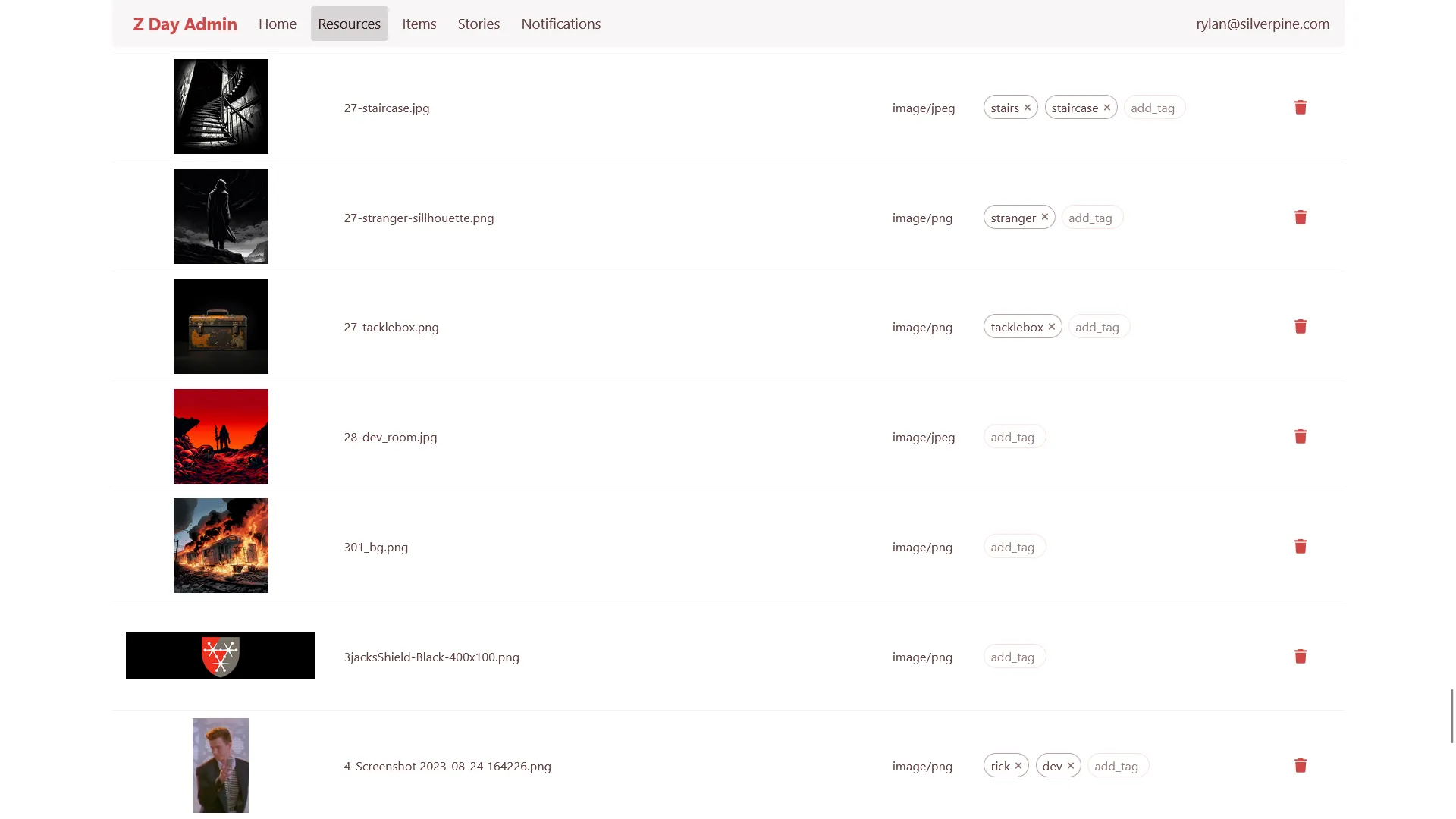
Task: Delete the 27-stranger-sillhouette.png resource
Action: (x=1301, y=218)
